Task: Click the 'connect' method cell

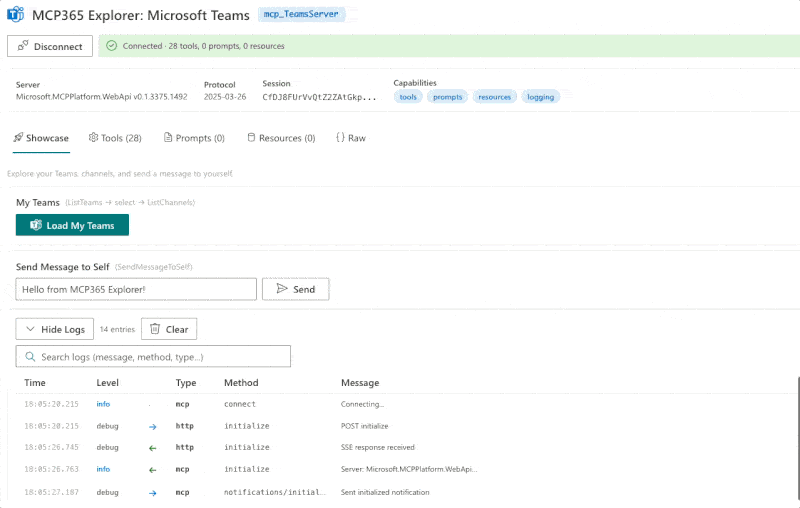Action: 240,404
